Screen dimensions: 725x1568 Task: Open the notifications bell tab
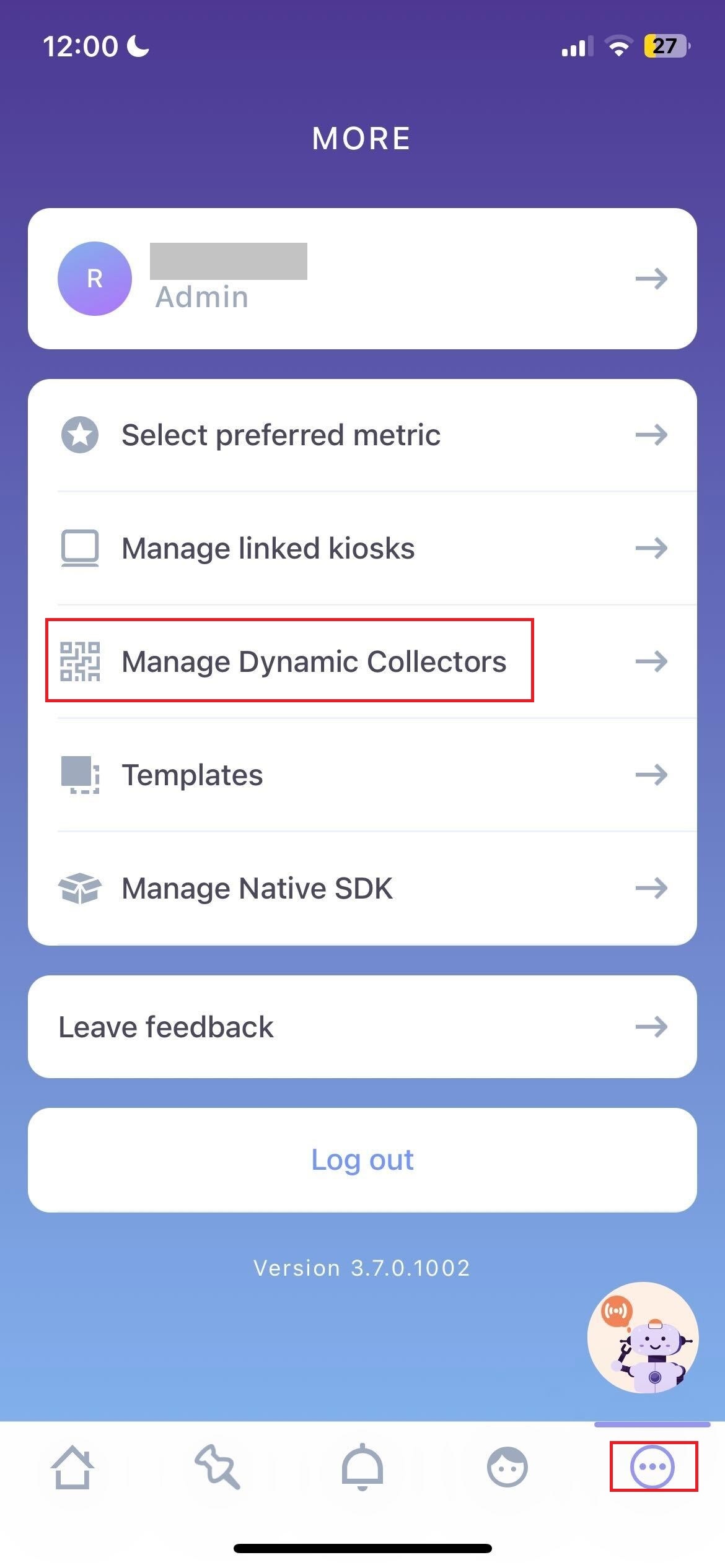pyautogui.click(x=362, y=1466)
